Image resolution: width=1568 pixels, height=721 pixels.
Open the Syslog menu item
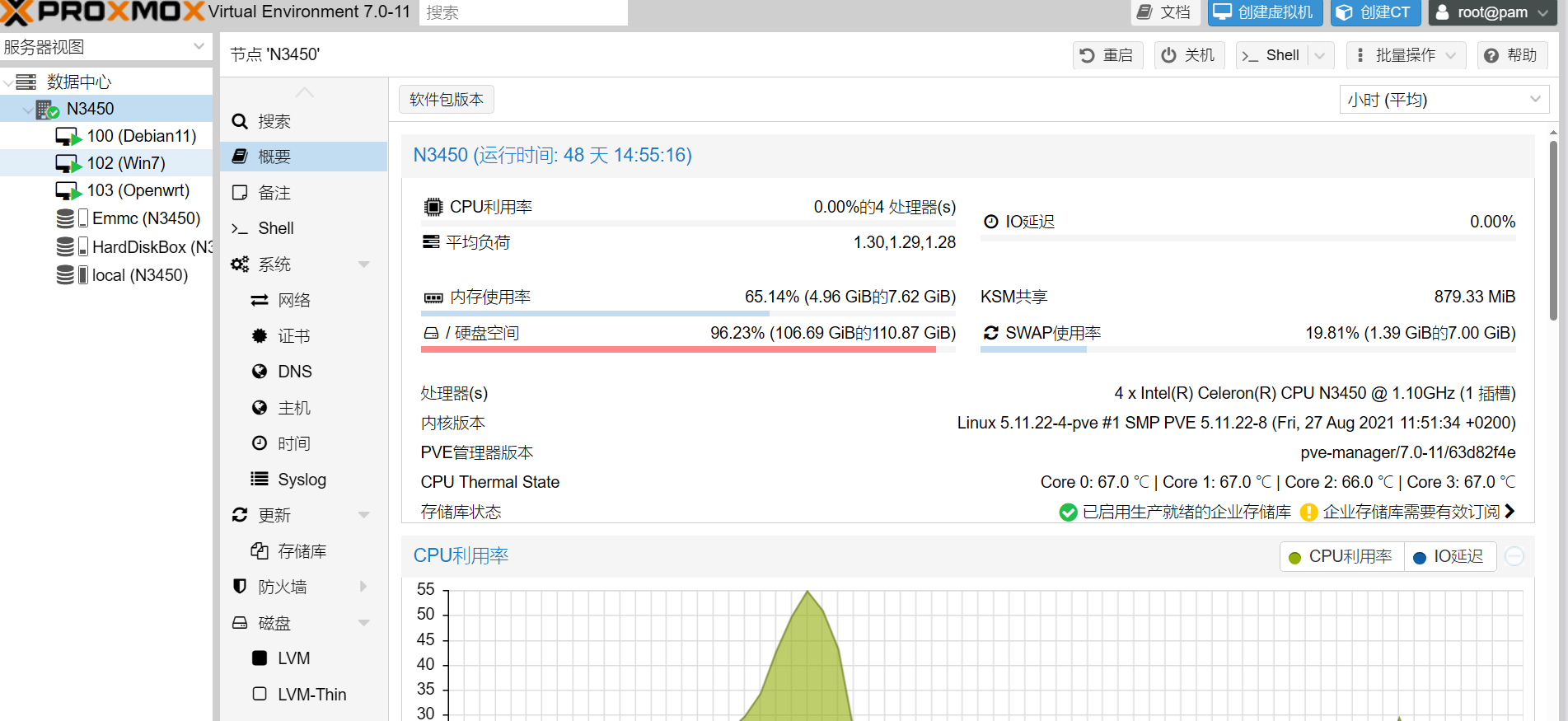coord(301,480)
